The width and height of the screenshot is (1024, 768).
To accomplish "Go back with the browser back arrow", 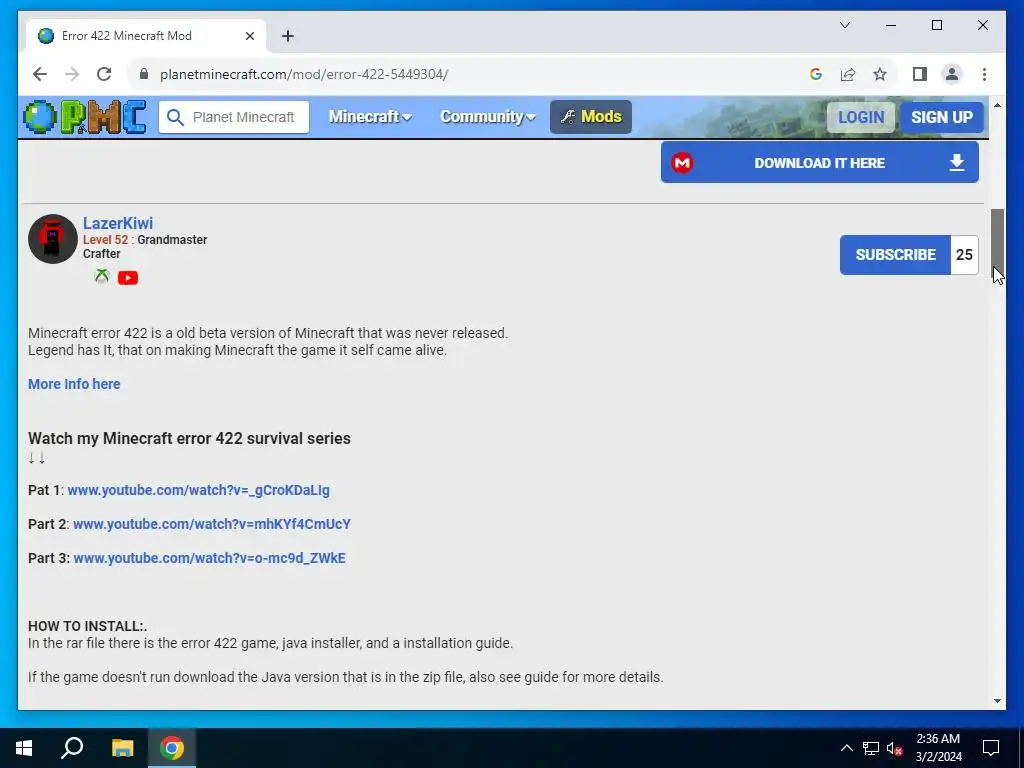I will [40, 74].
